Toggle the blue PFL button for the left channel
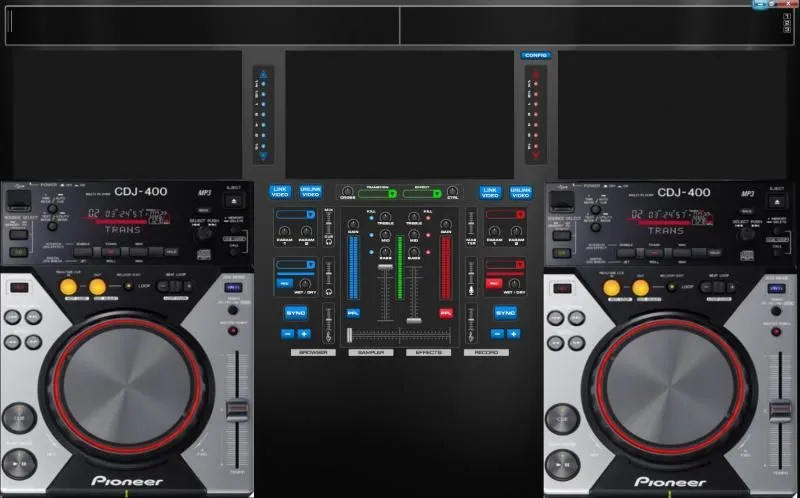Screen dimensions: 800x498 tap(353, 313)
